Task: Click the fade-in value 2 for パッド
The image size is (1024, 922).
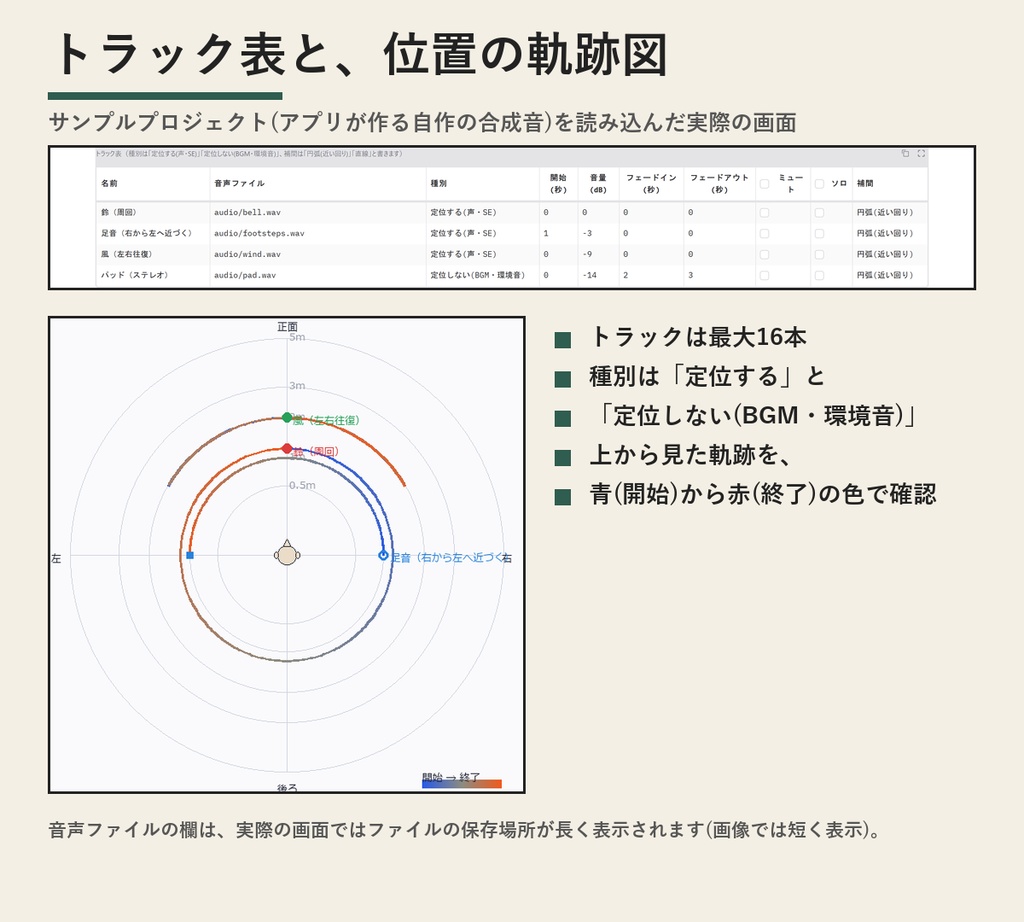Action: coord(651,276)
